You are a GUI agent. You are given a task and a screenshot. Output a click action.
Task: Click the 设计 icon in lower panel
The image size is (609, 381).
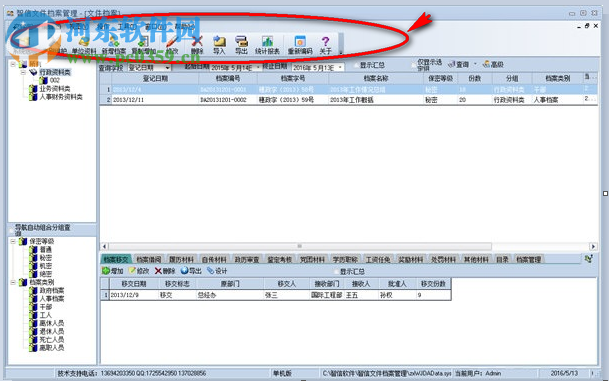pos(211,271)
